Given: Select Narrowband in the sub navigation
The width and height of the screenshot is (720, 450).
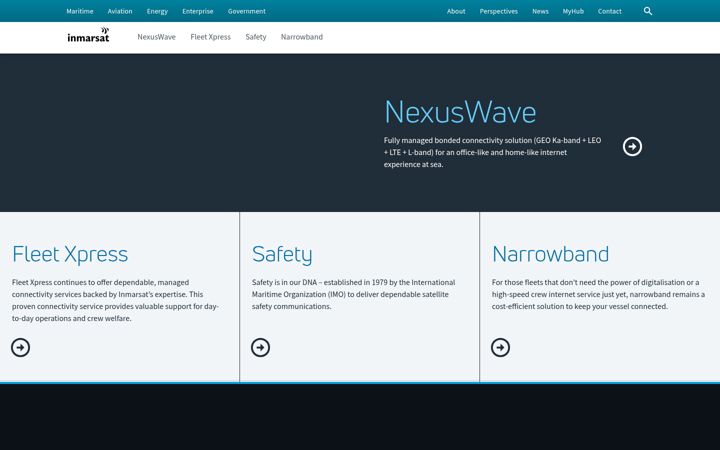Looking at the screenshot, I should (x=302, y=37).
